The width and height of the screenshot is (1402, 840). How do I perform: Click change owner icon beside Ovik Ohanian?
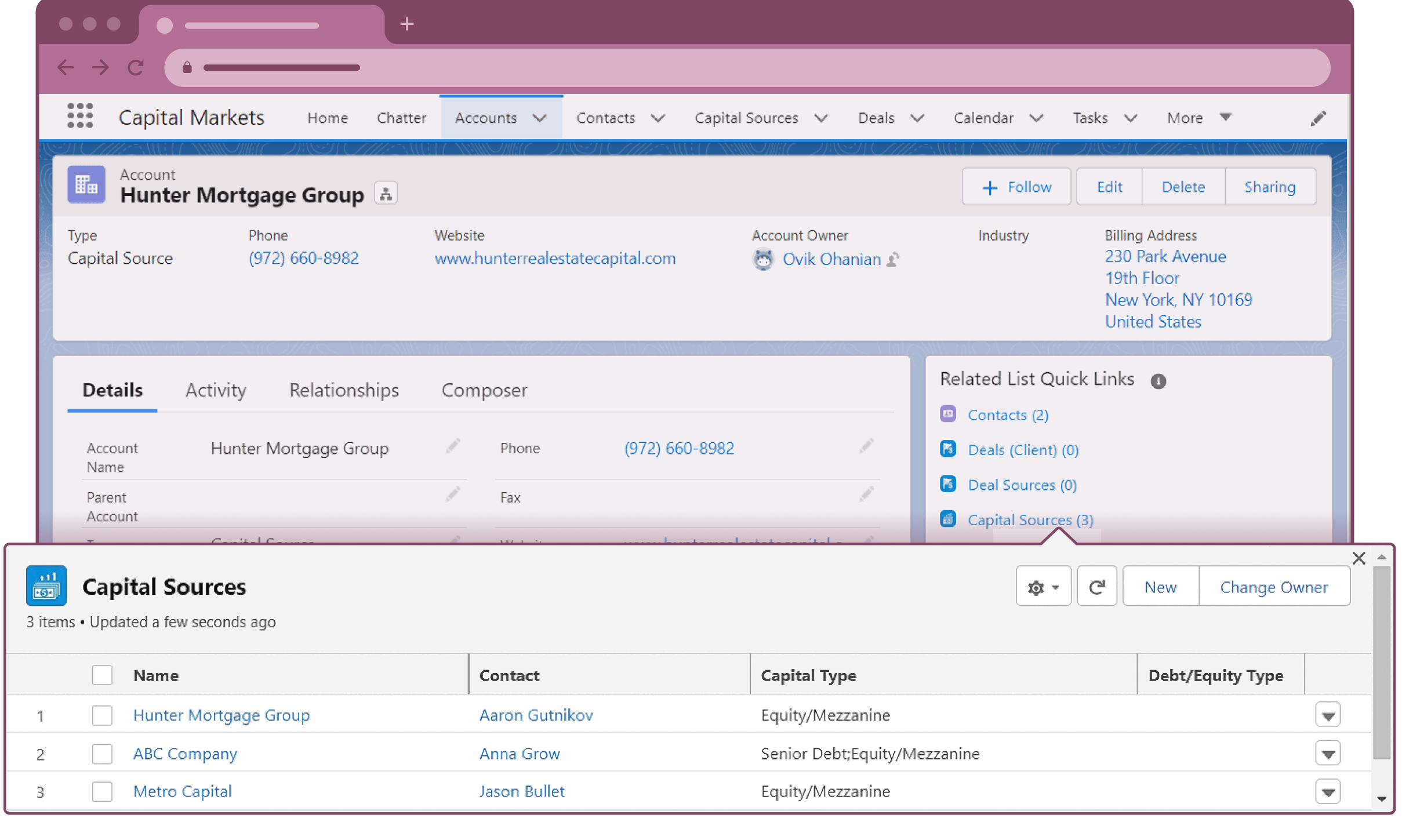tap(893, 259)
